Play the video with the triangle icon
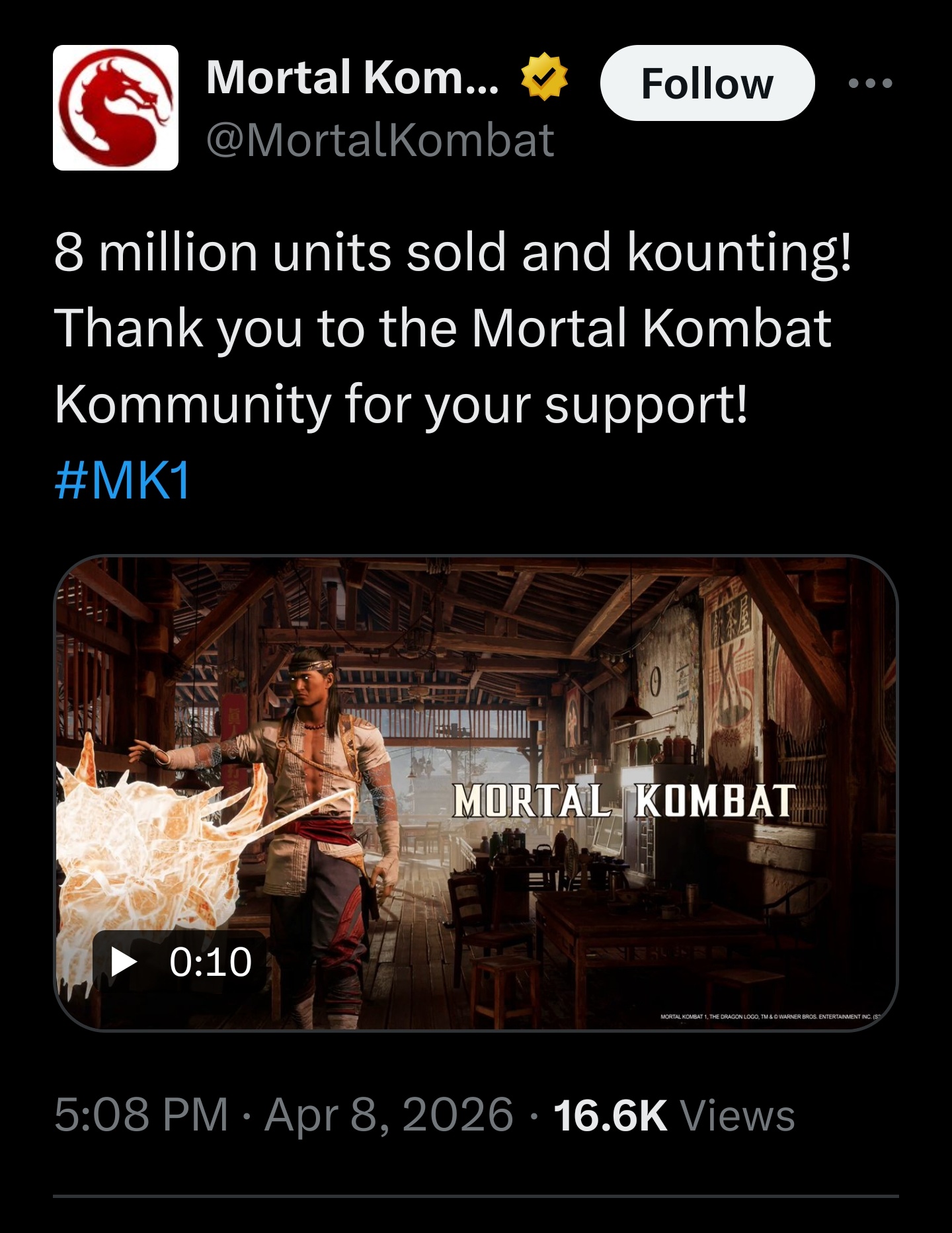952x1233 pixels. (123, 962)
